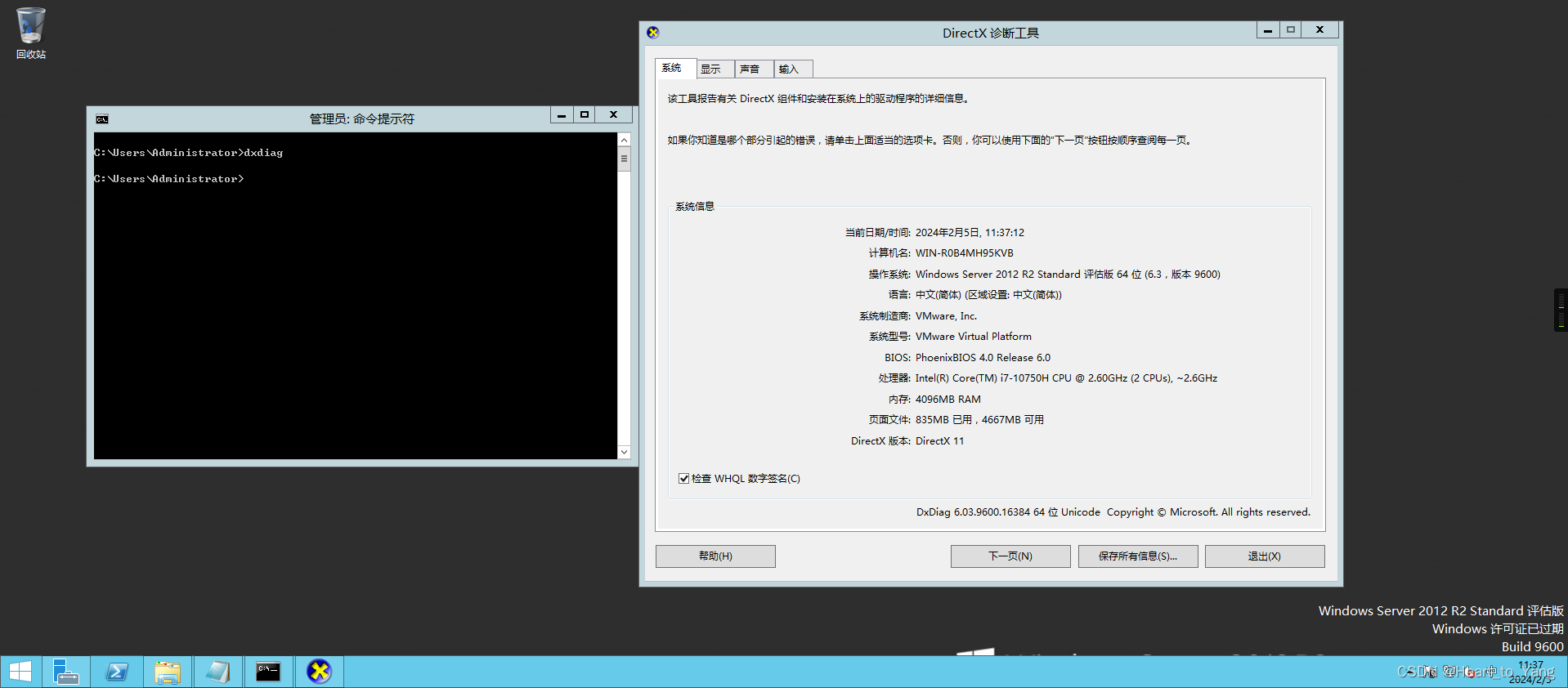Switch to Command Prompt taskbar icon
Viewport: 1568px width, 688px height.
(268, 672)
